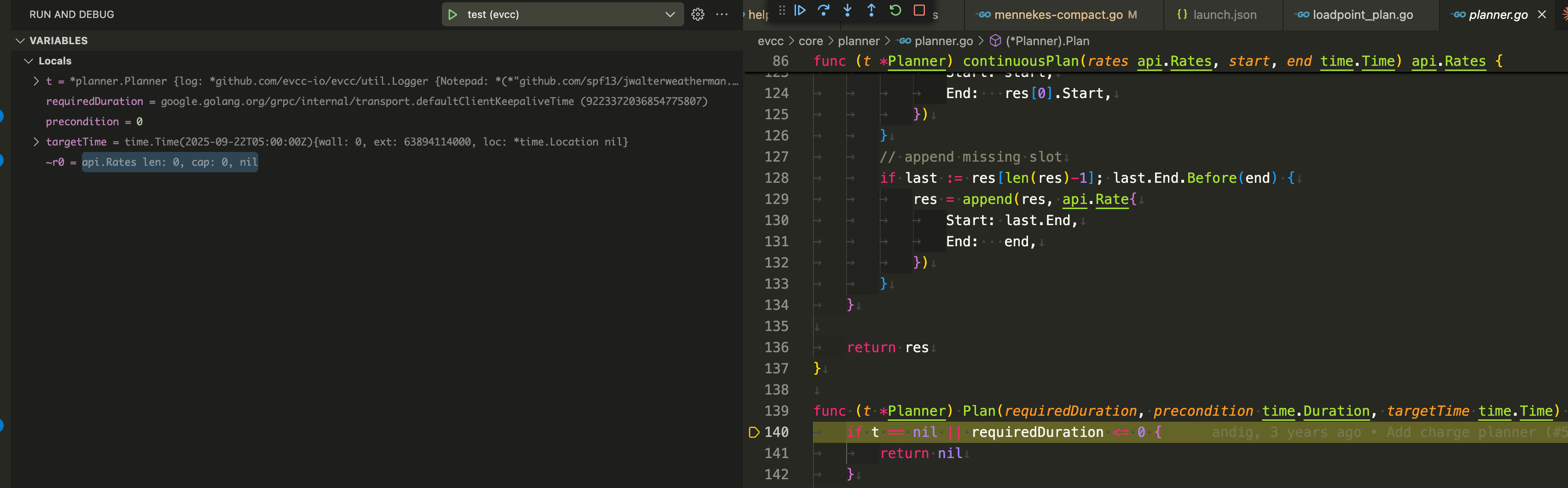Click line number 139 in the gutter
The image size is (1568, 488).
click(776, 411)
